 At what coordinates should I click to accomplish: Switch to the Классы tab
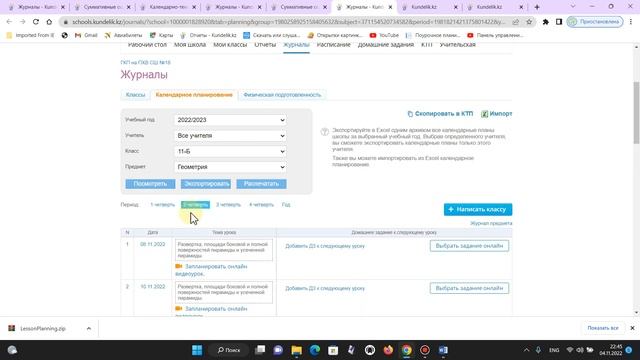pyautogui.click(x=136, y=95)
